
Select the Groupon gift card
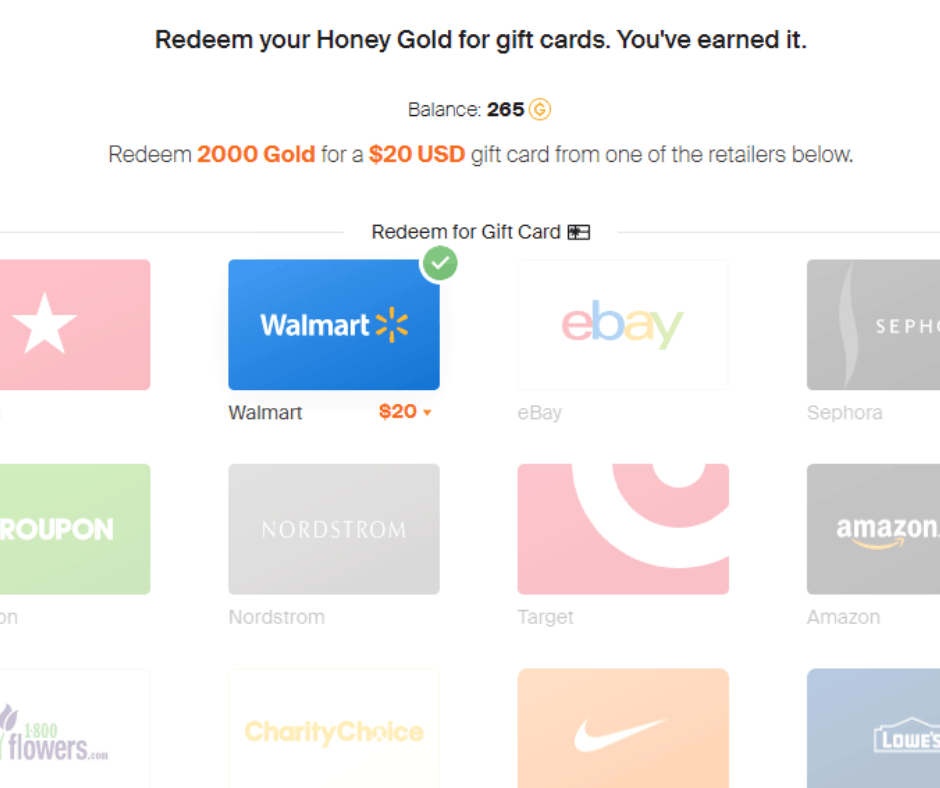75,529
